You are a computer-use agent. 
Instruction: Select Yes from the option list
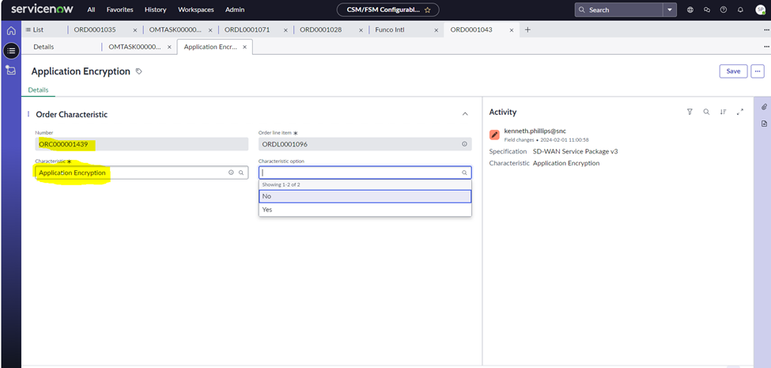[x=365, y=210]
